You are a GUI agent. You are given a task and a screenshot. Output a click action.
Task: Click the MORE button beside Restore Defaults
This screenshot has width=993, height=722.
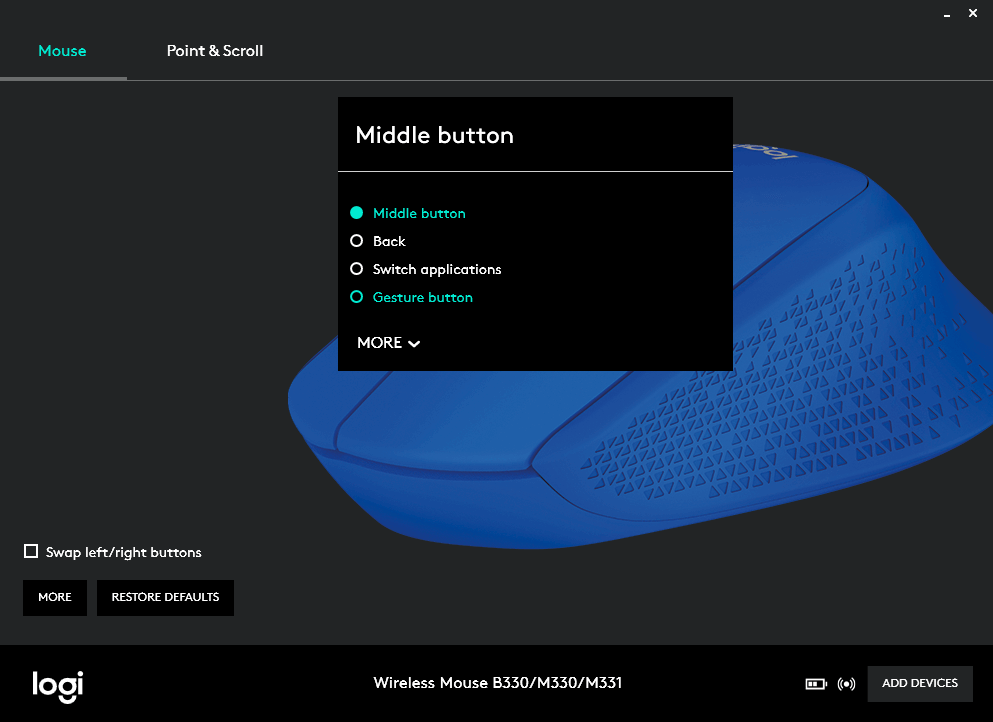[x=55, y=597]
